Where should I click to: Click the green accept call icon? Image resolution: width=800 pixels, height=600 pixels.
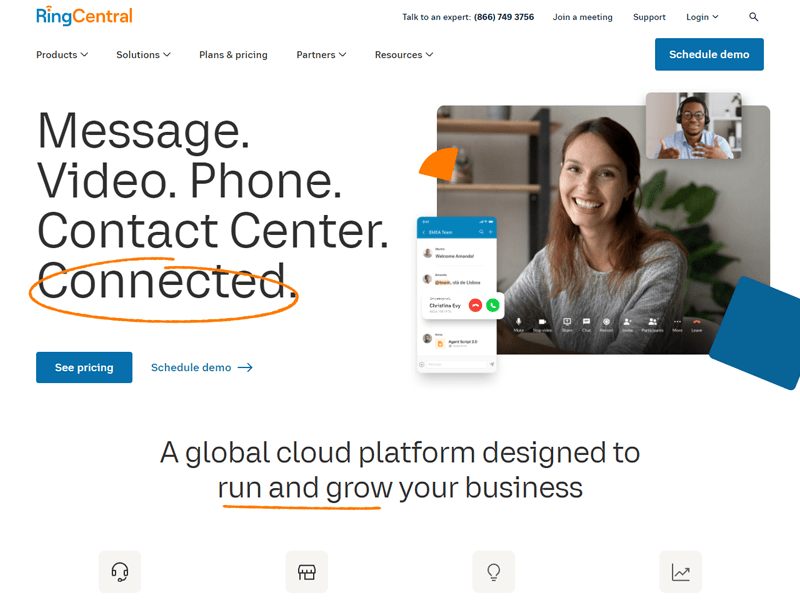[x=492, y=305]
